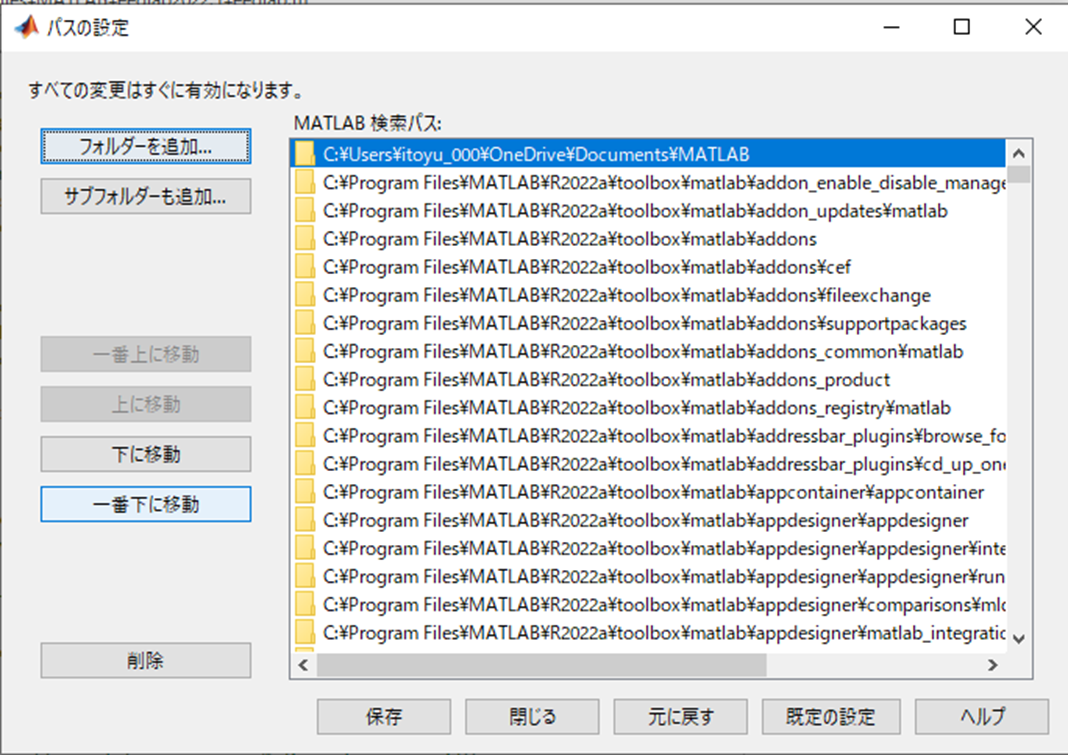Click folder icon of appdesigner\appdesigner row

304,520
